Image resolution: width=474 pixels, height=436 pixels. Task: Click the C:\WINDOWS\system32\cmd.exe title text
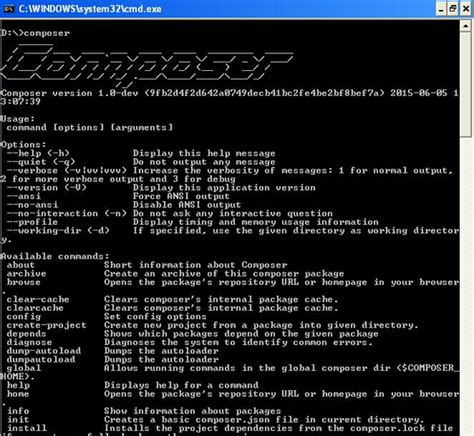[x=90, y=9]
